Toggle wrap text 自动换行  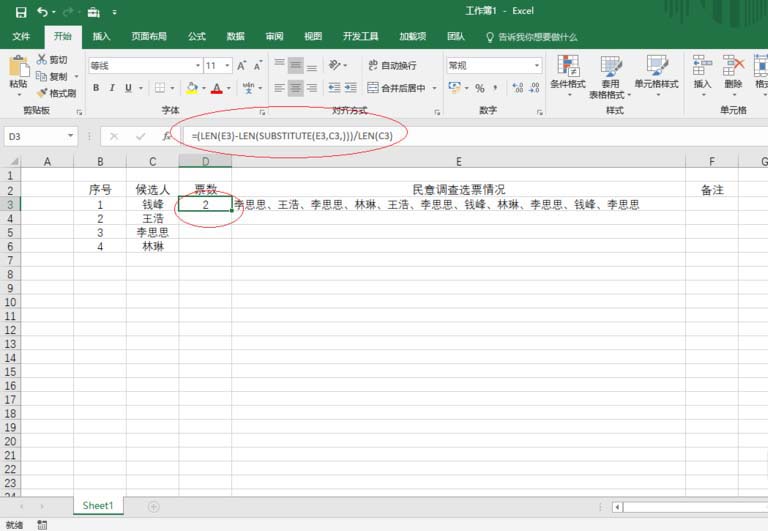(x=392, y=65)
